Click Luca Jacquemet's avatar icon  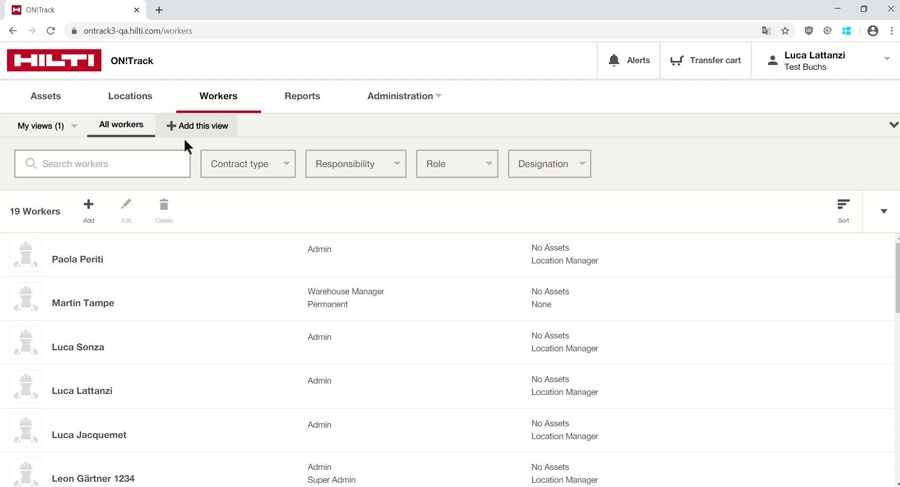click(26, 430)
